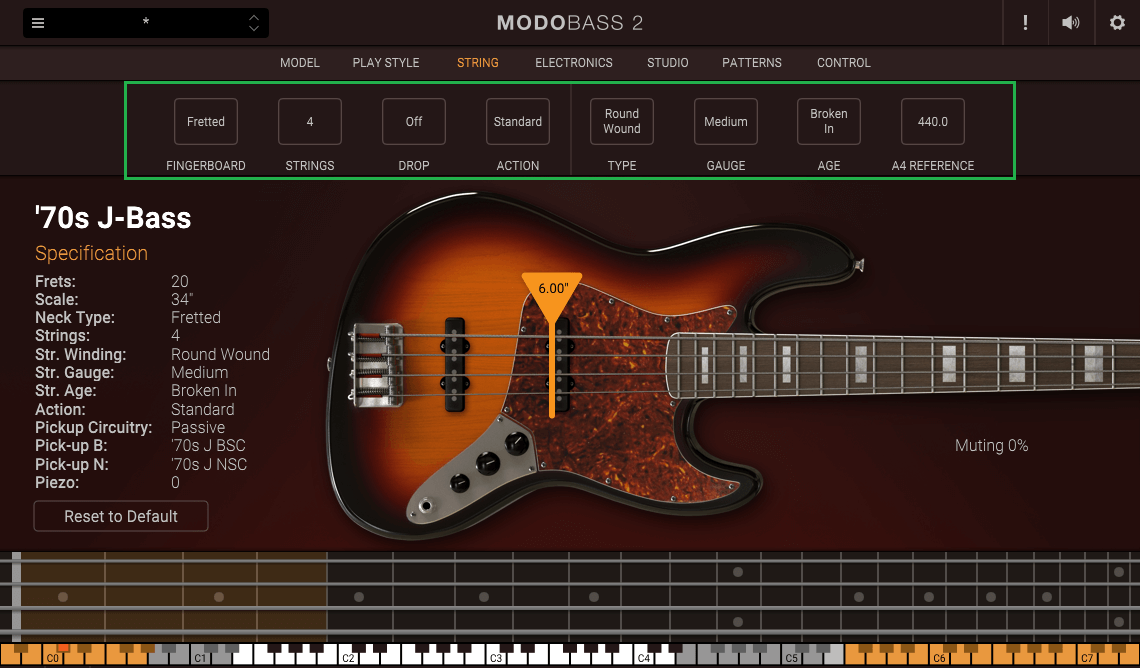The height and width of the screenshot is (668, 1140).
Task: Change the number of strings box showing 4
Action: pyautogui.click(x=310, y=121)
